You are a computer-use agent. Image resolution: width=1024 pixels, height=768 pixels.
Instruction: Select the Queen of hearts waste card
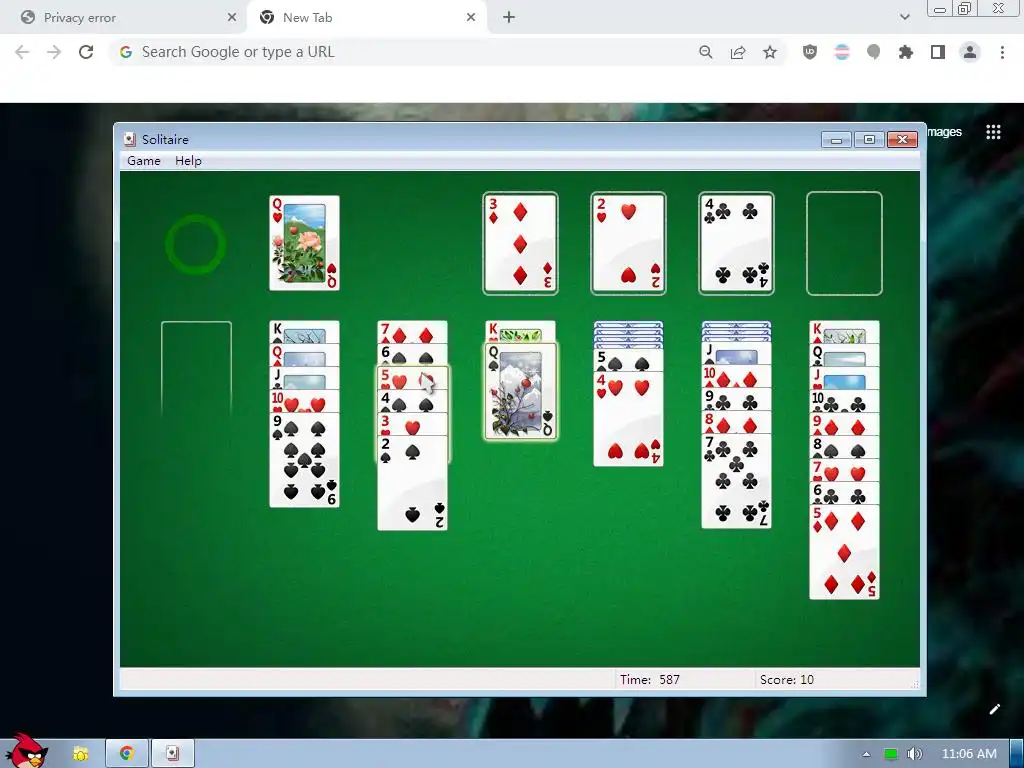tap(304, 243)
